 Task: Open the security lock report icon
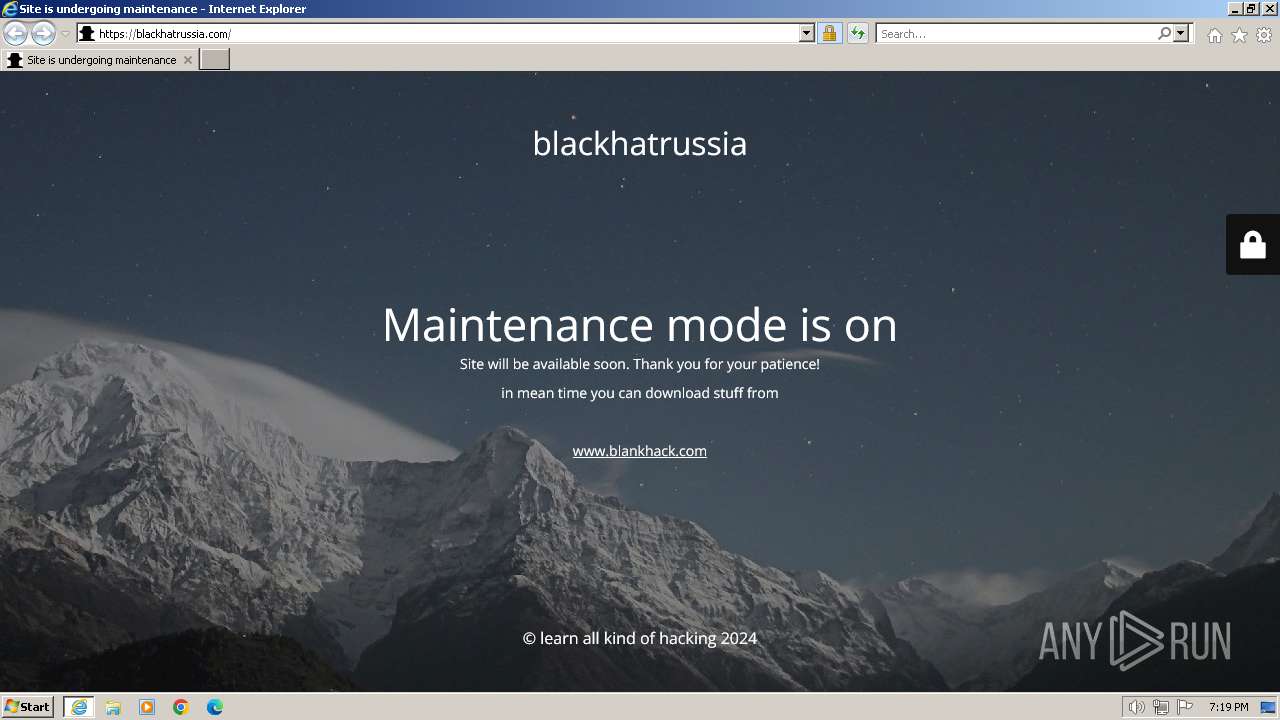click(x=829, y=33)
